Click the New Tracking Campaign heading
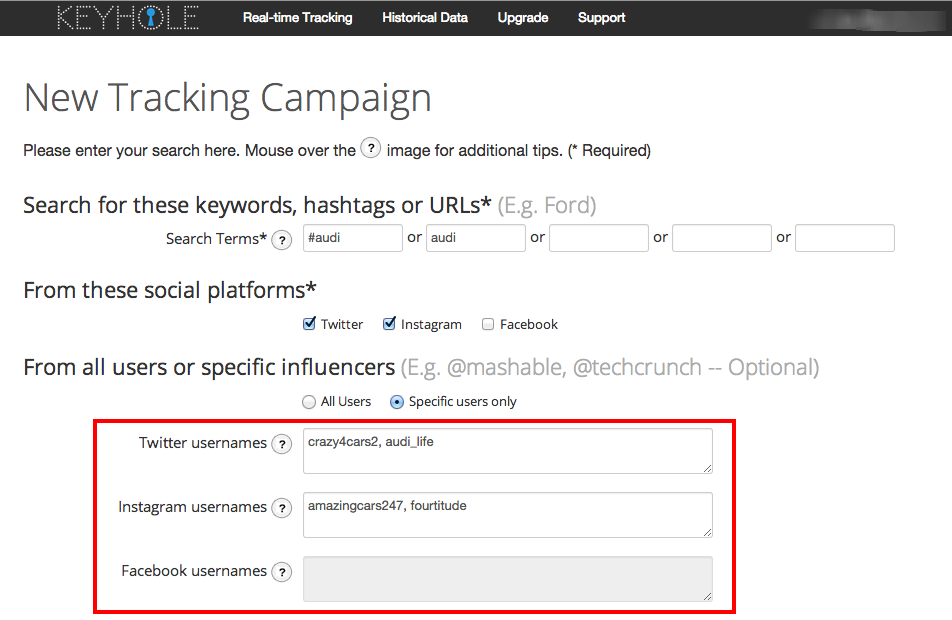 click(x=228, y=98)
